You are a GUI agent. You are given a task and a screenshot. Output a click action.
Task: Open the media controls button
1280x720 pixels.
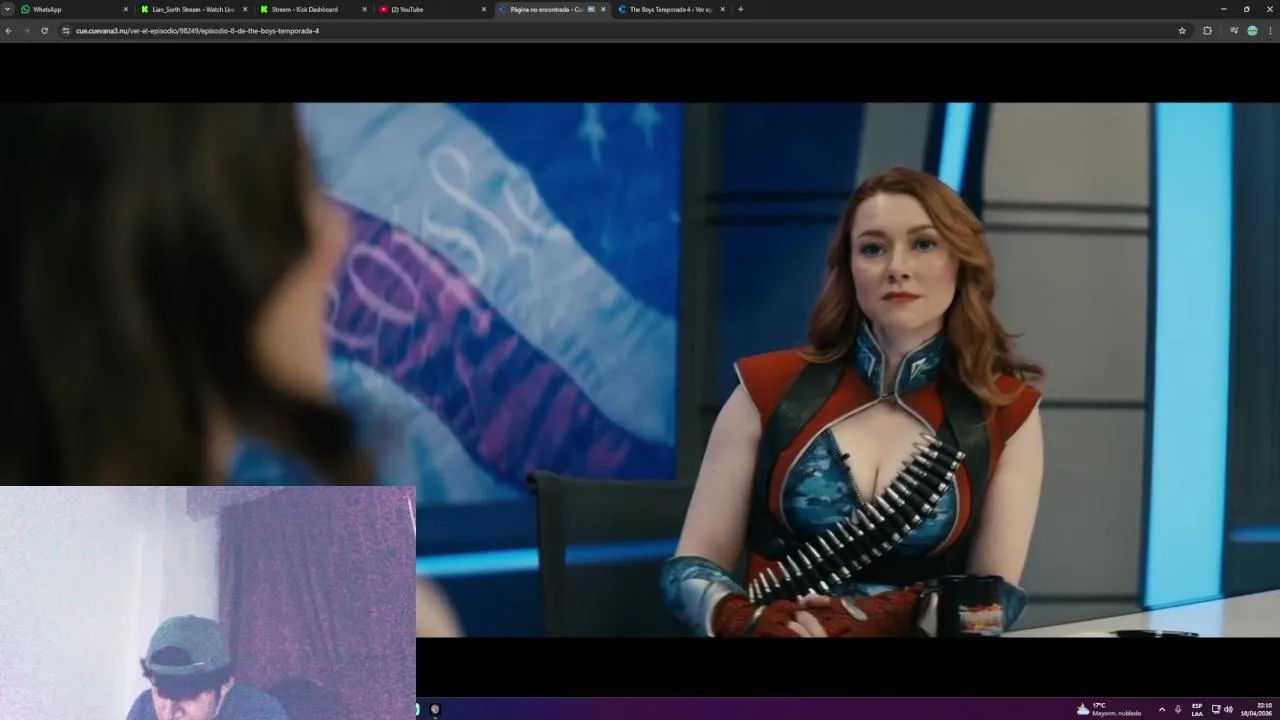click(x=1233, y=31)
